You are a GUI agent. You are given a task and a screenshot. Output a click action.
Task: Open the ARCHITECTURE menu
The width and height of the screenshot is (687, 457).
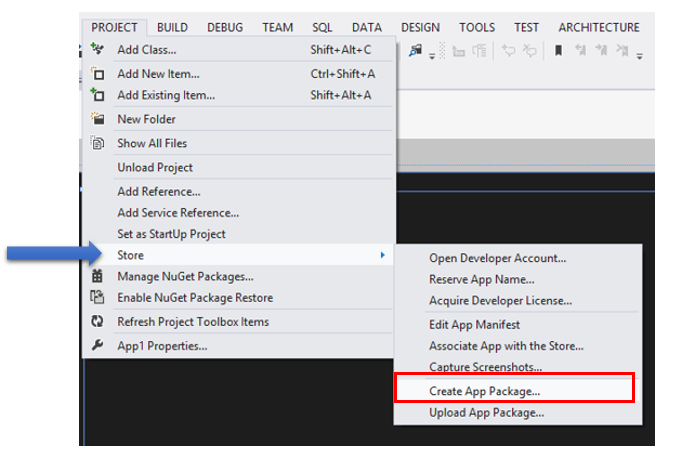(598, 28)
